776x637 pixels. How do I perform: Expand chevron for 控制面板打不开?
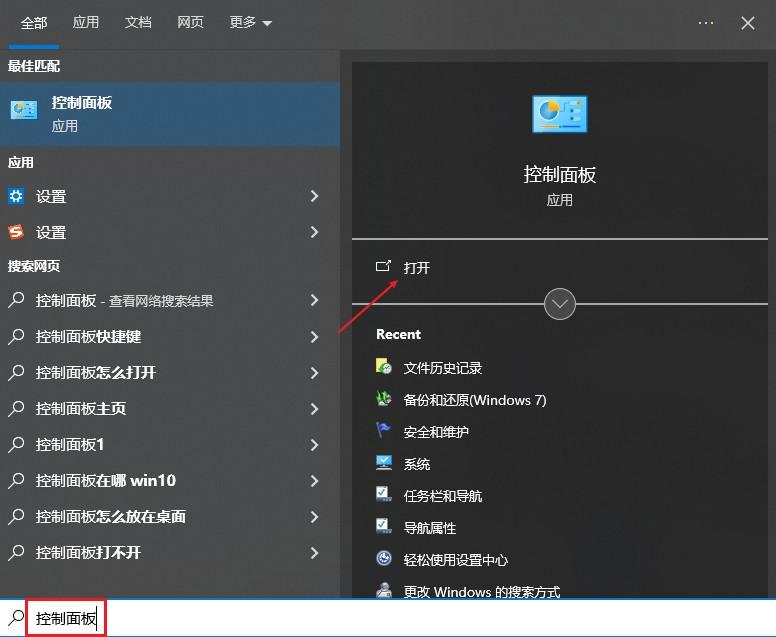[x=314, y=552]
